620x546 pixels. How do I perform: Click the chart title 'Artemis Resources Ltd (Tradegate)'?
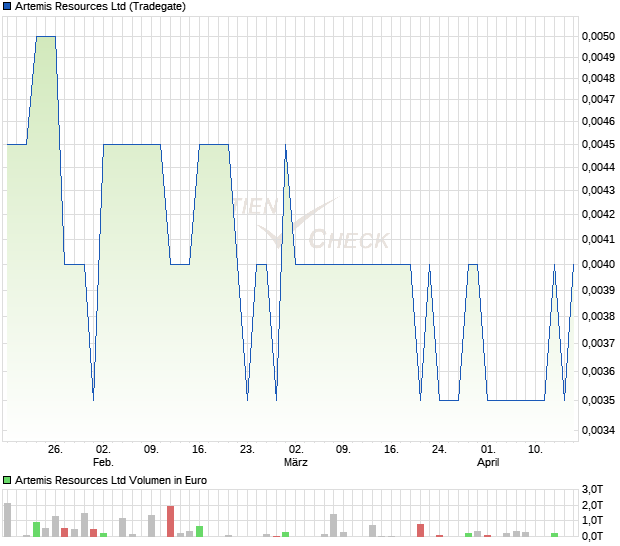tap(100, 6)
